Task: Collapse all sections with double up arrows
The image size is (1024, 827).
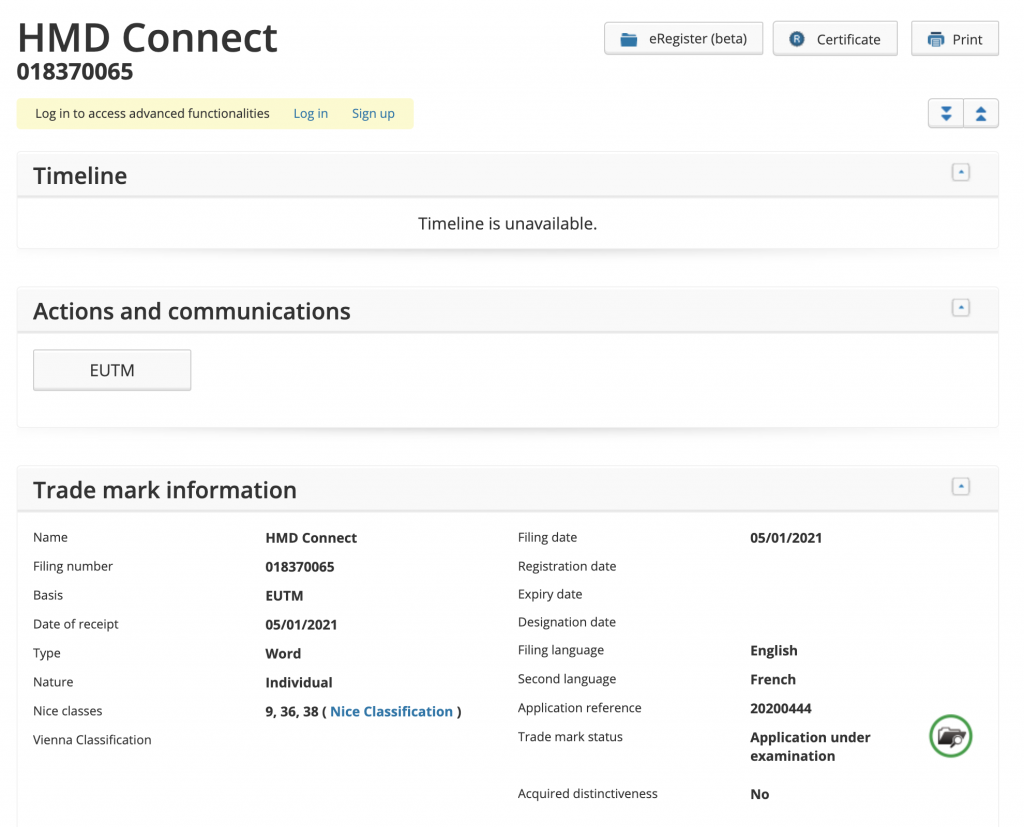Action: tap(981, 114)
